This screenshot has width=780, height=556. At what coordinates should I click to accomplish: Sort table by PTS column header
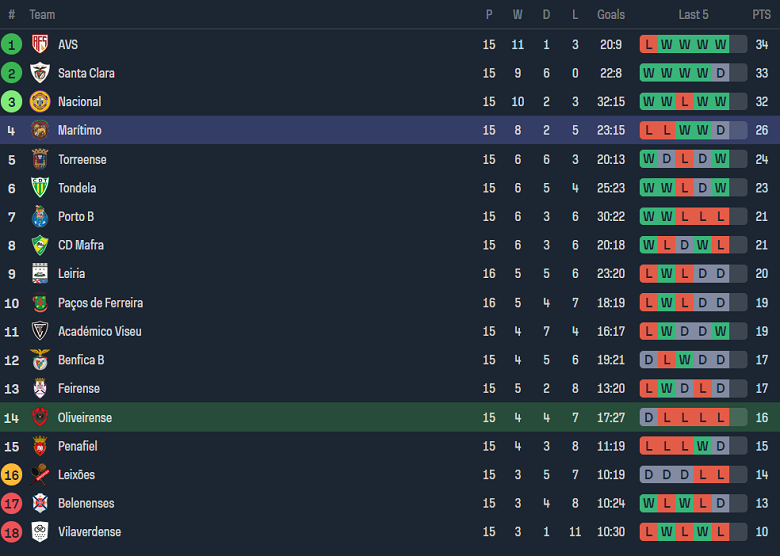coord(761,15)
